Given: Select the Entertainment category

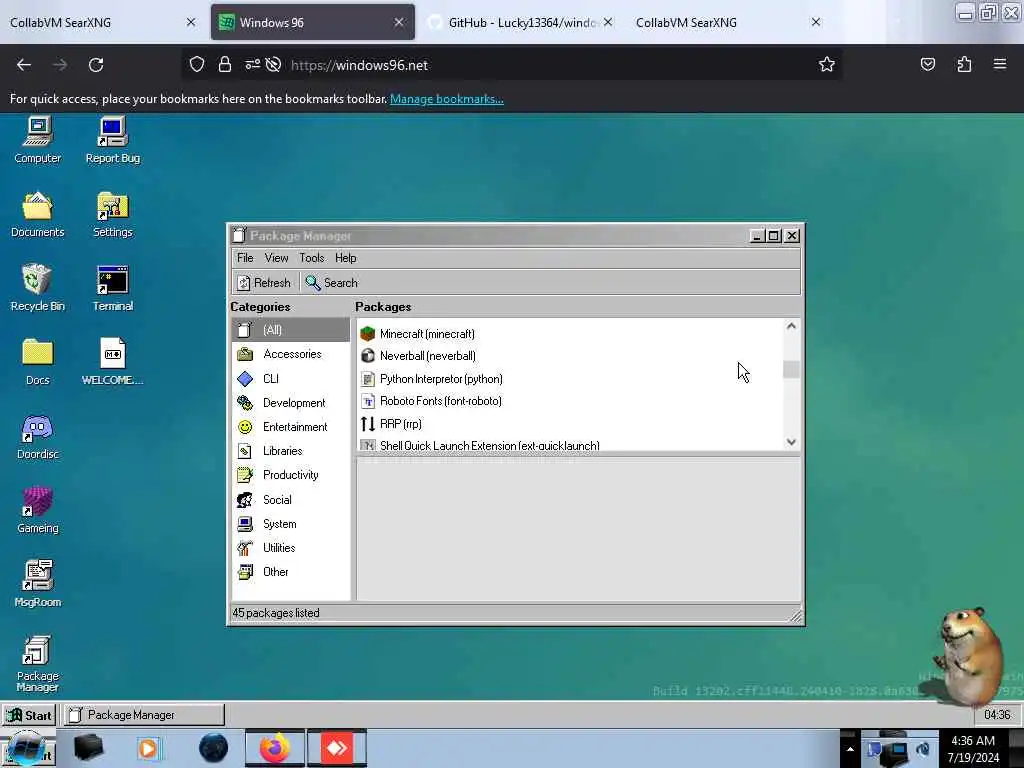Looking at the screenshot, I should click(291, 427).
